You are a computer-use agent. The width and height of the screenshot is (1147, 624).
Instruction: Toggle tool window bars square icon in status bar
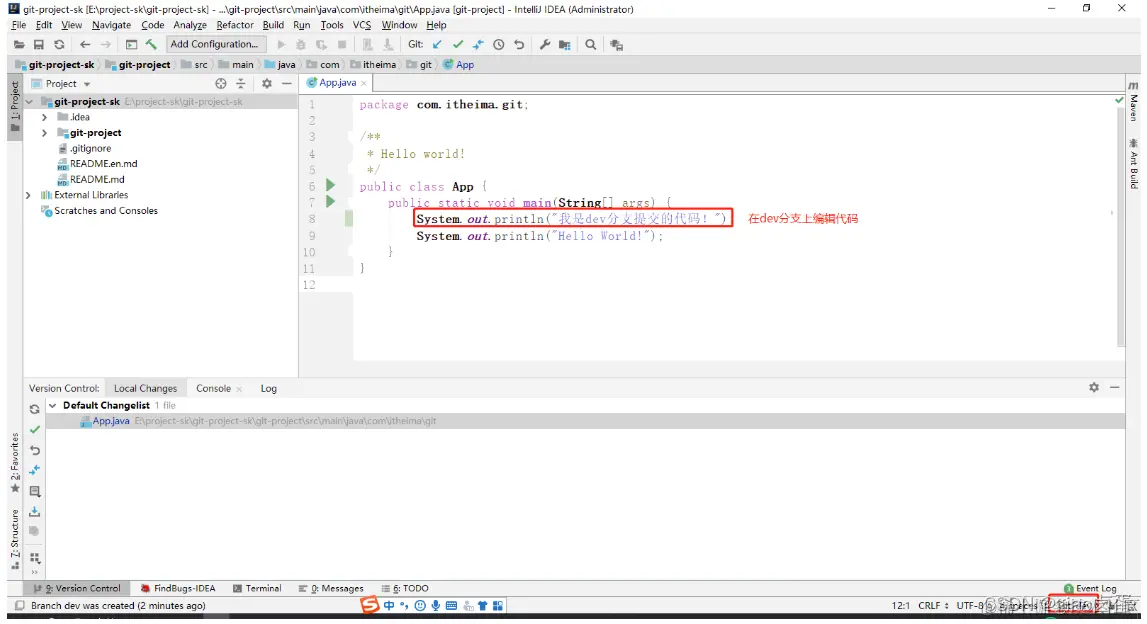click(20, 606)
